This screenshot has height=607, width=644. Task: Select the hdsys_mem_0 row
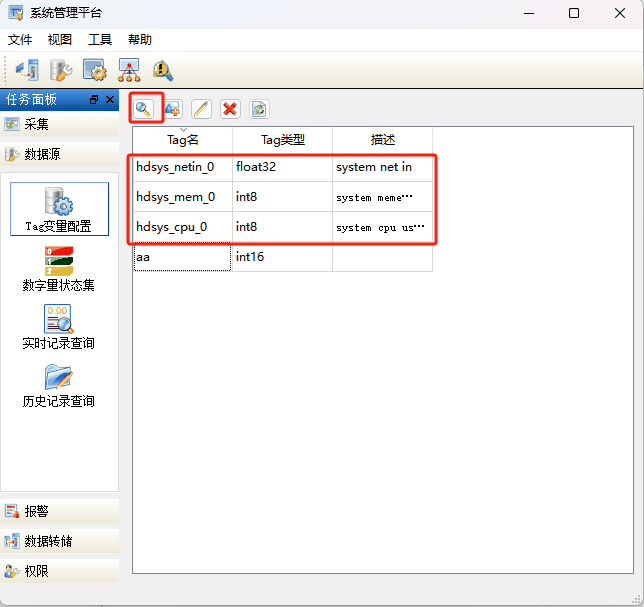283,197
